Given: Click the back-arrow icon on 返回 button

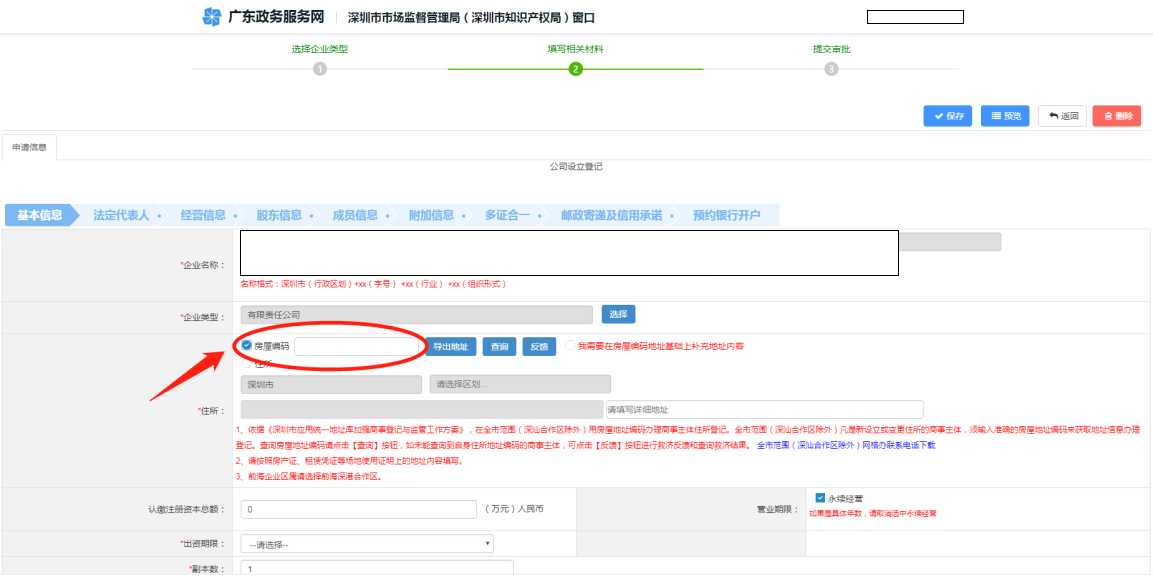Looking at the screenshot, I should [x=1052, y=116].
